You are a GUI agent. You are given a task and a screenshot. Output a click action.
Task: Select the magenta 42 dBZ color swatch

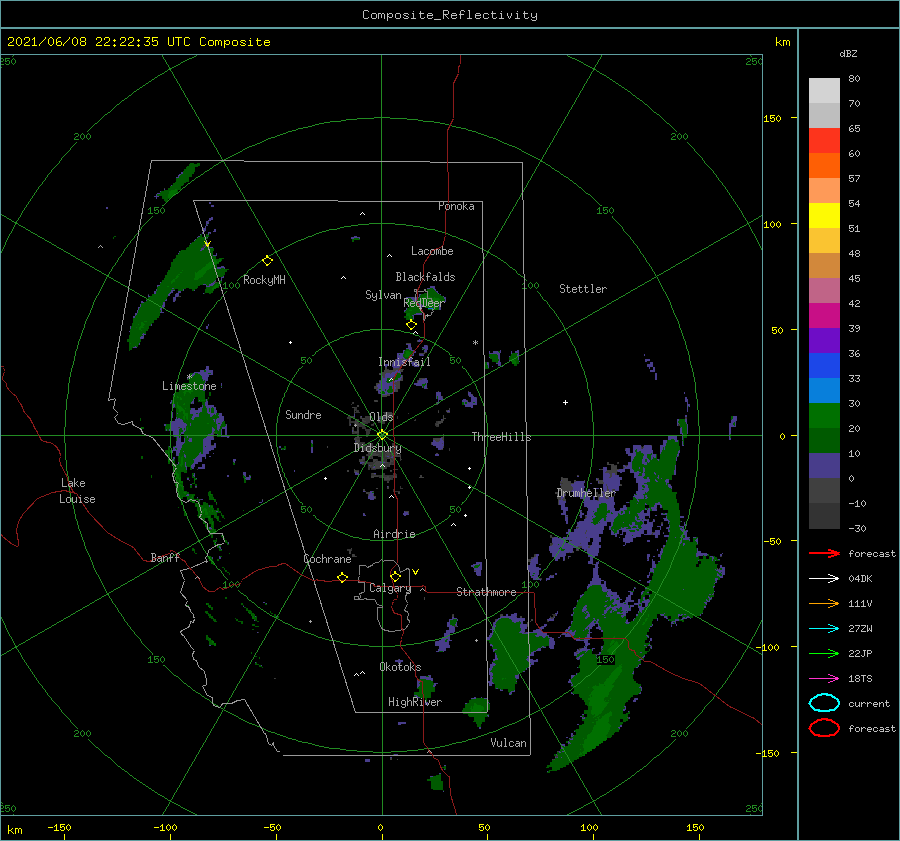coord(824,315)
